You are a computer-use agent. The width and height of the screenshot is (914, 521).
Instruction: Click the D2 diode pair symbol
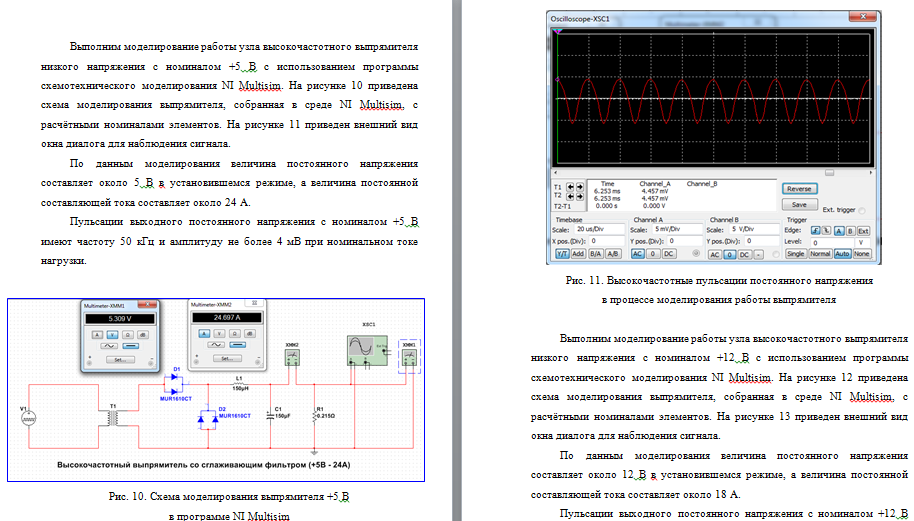coord(208,418)
